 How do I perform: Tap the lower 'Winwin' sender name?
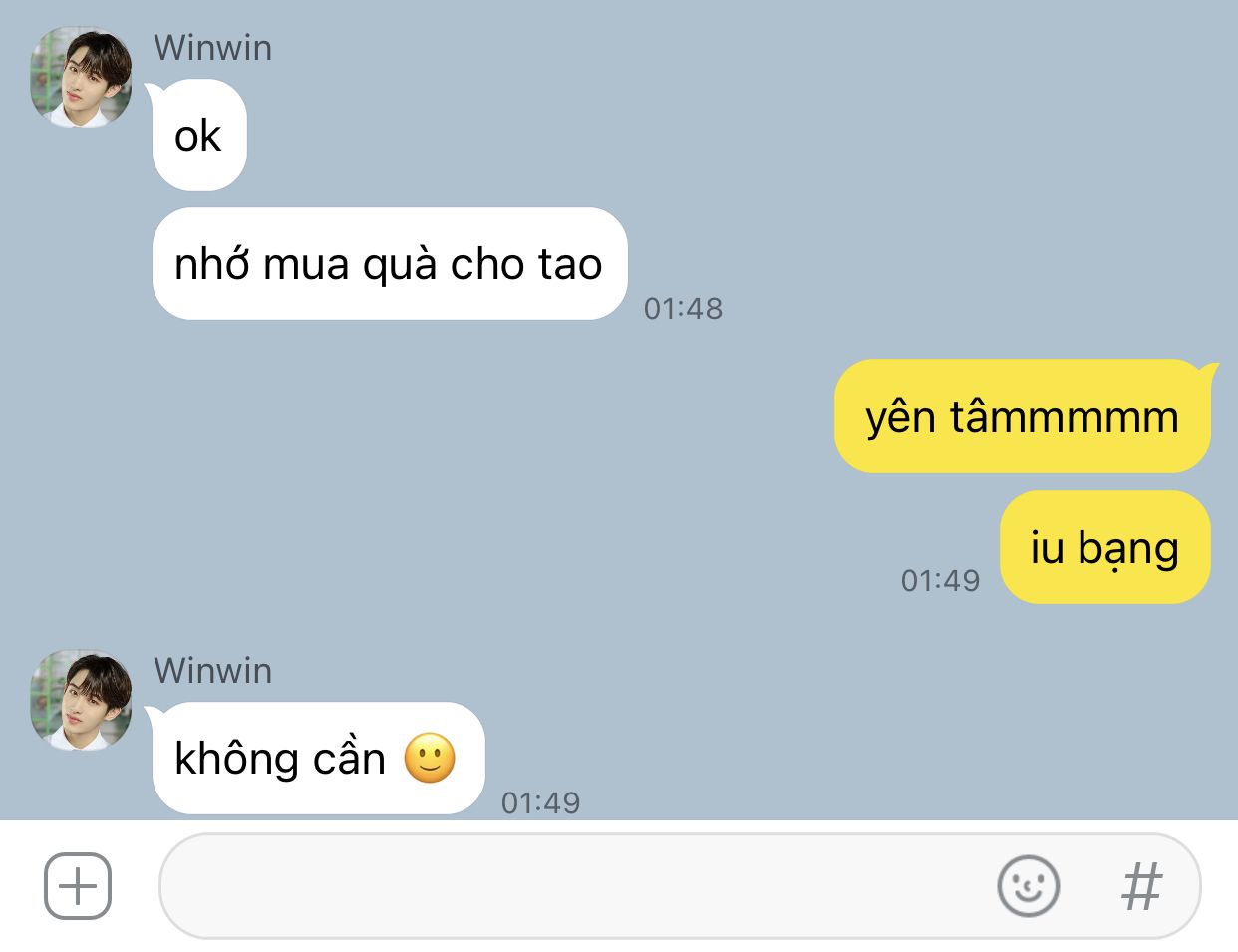(213, 670)
